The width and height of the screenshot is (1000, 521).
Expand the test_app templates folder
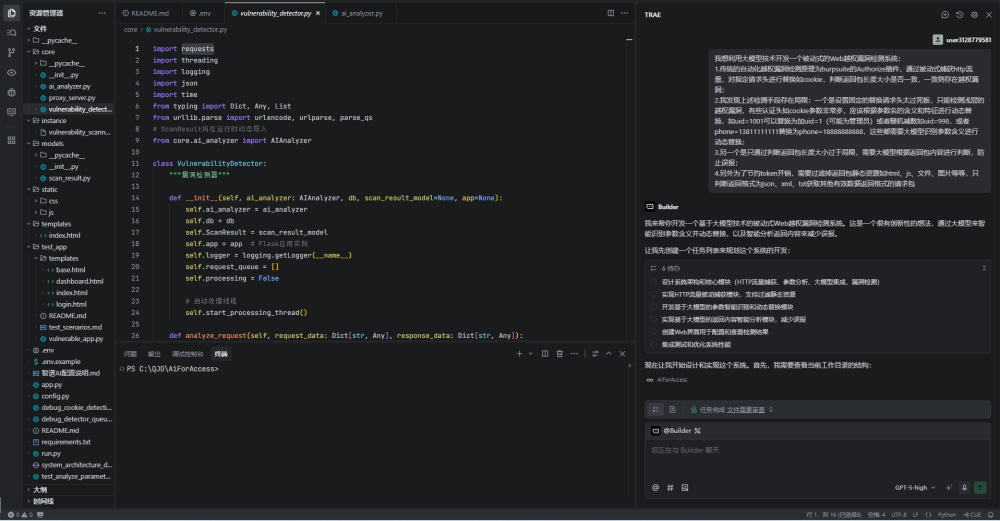(x=62, y=258)
